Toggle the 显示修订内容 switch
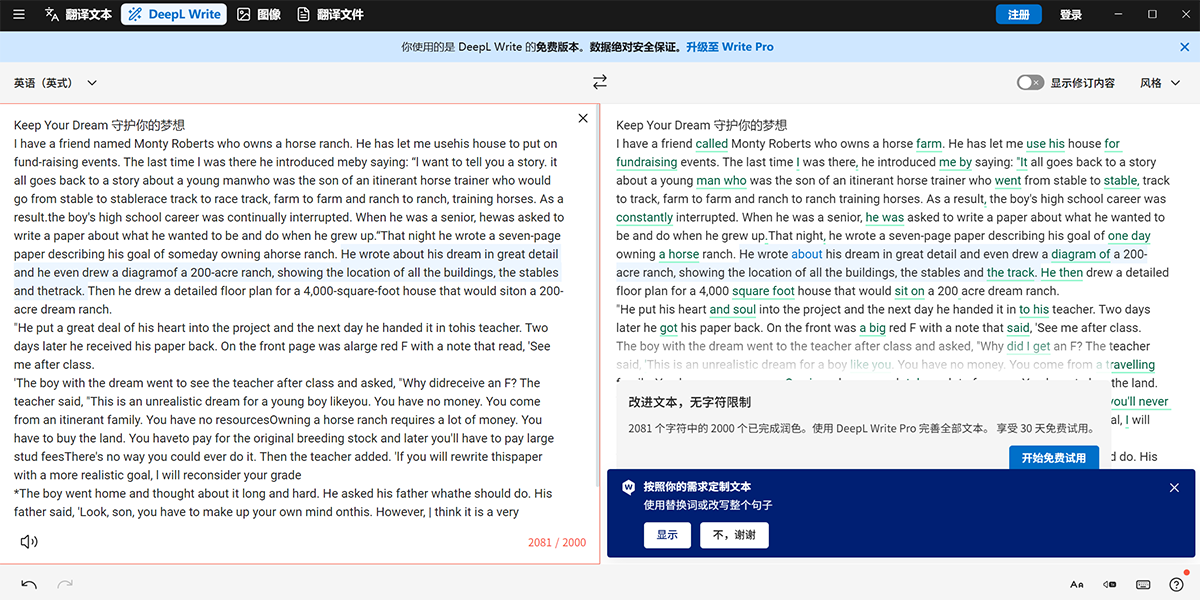 coord(1030,83)
